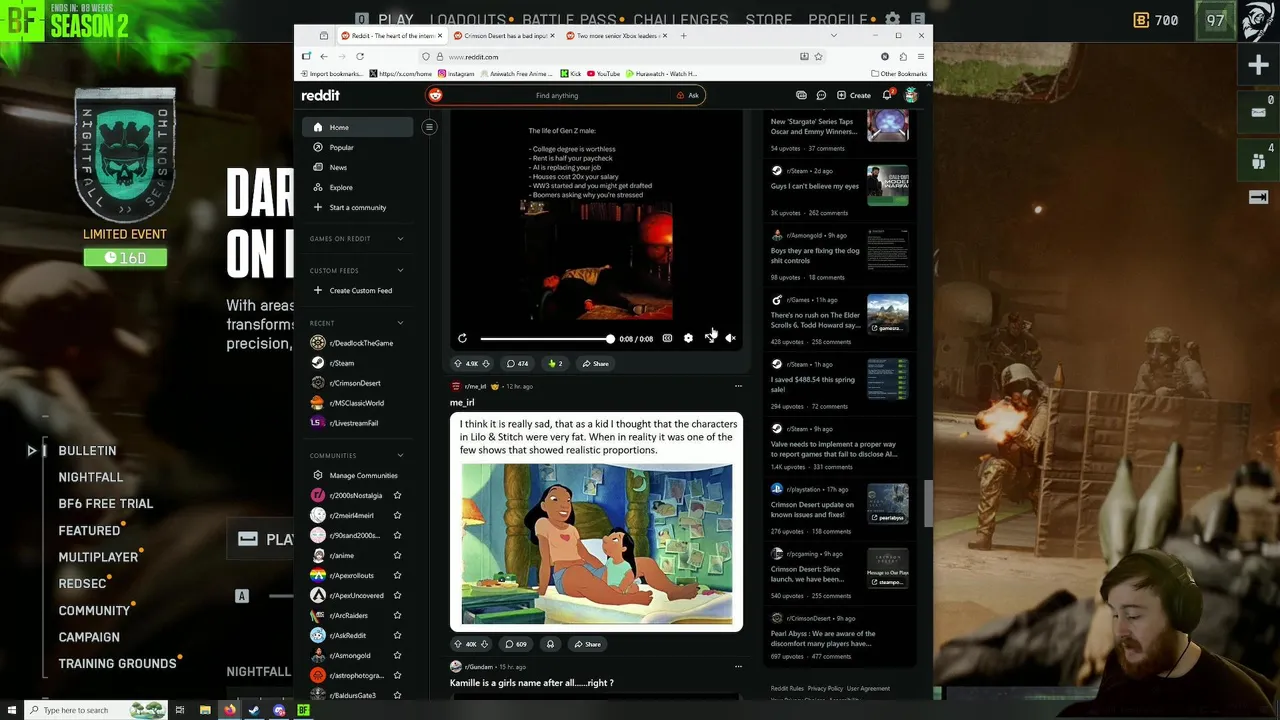Click Reddit Find anything search field
Viewport: 1280px width, 720px height.
tap(557, 95)
